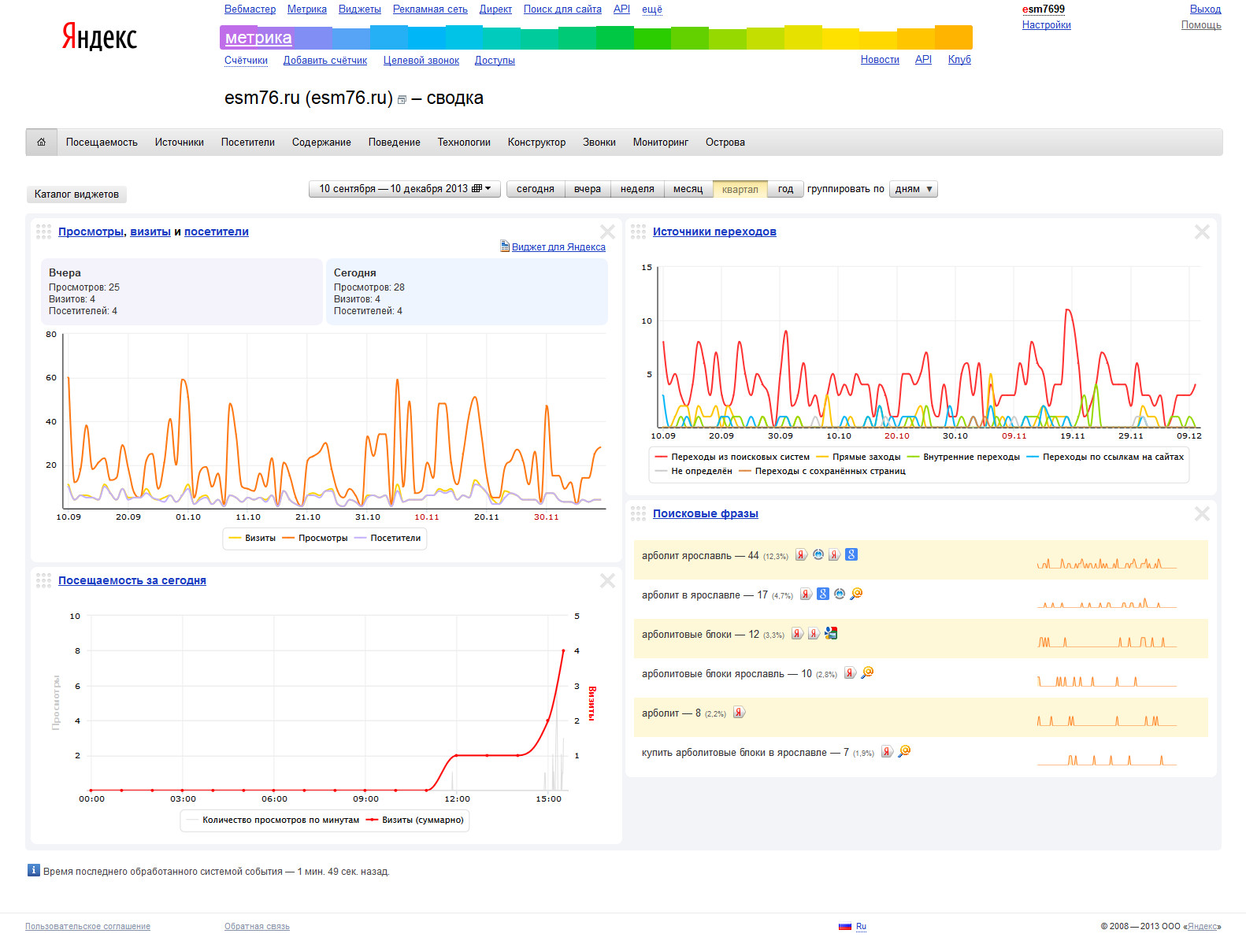This screenshot has height=952, width=1246.
Task: Expand the 'ещё' services menu
Action: click(x=651, y=9)
